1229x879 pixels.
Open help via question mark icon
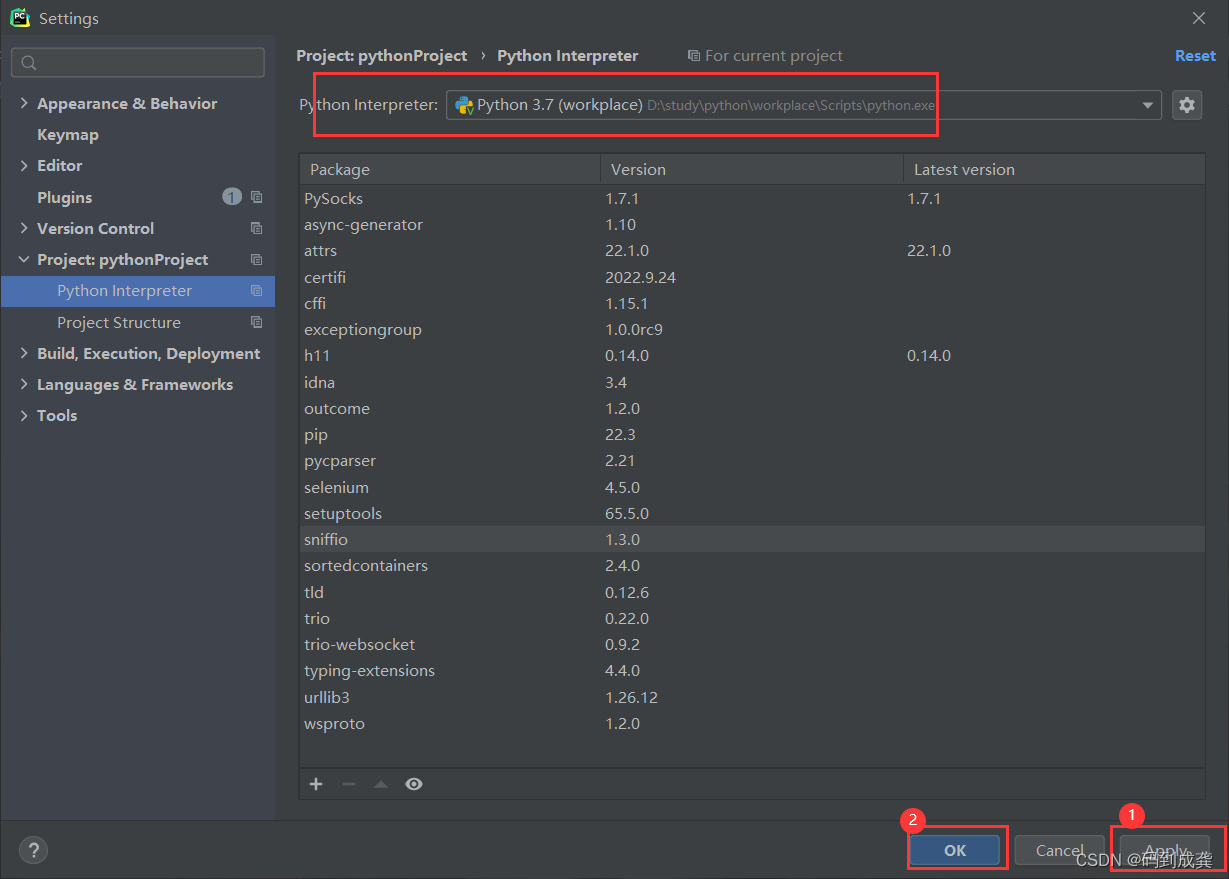[x=33, y=850]
